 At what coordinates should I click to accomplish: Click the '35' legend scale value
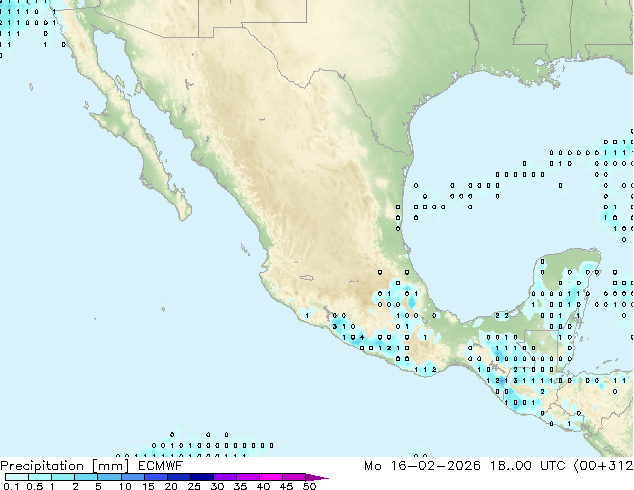pyautogui.click(x=240, y=486)
